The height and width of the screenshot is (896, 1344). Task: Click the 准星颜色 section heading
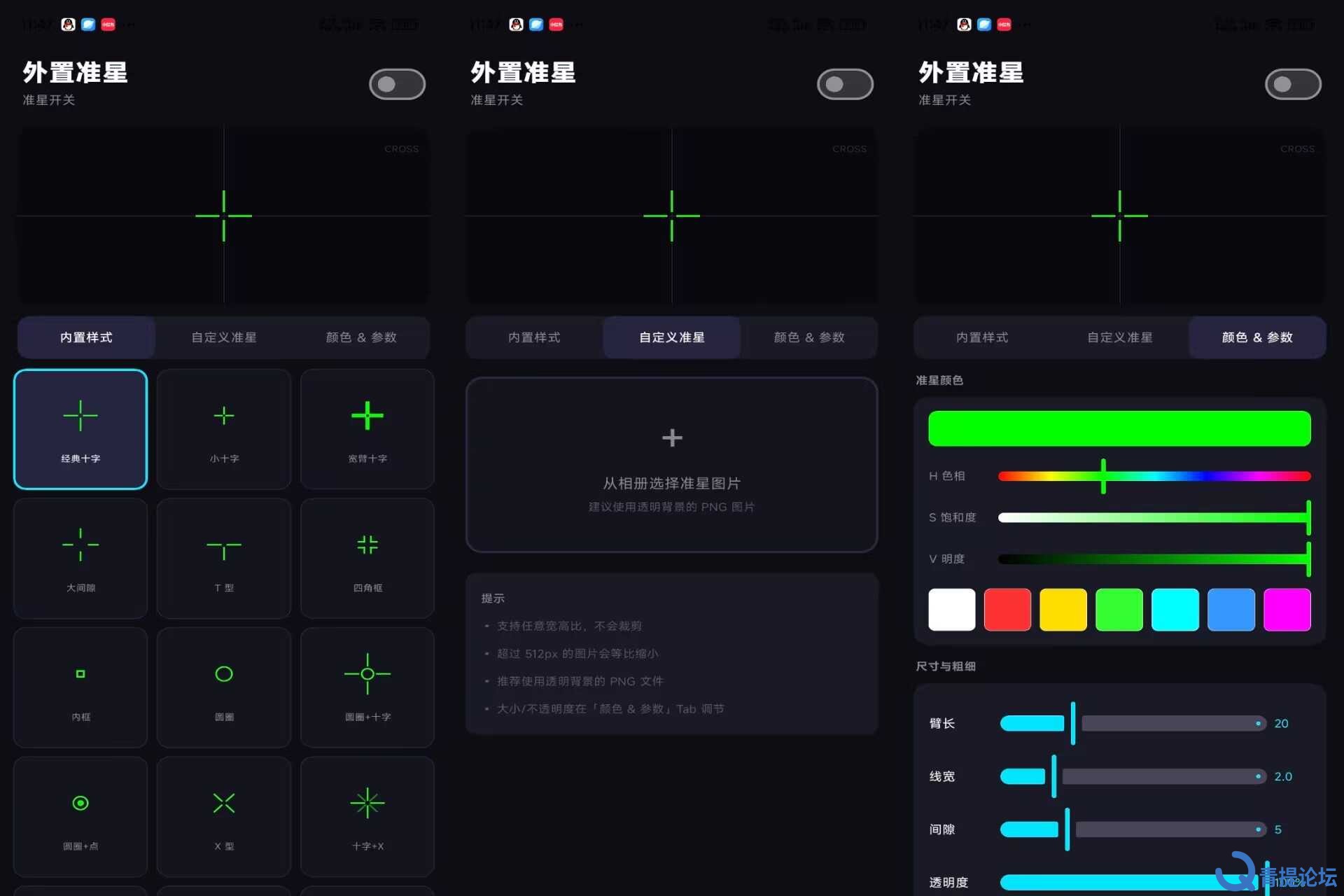pyautogui.click(x=939, y=380)
